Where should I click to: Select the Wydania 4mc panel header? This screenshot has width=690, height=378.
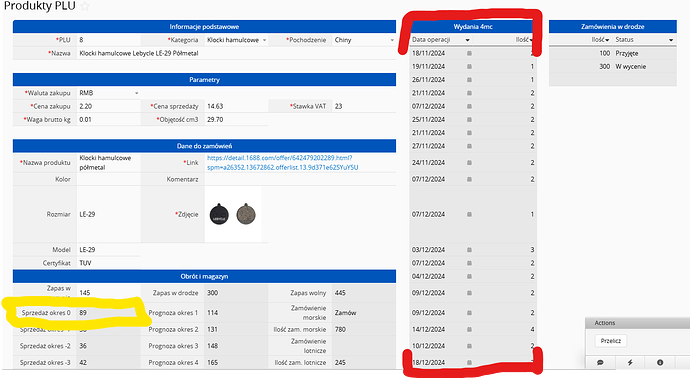473,26
